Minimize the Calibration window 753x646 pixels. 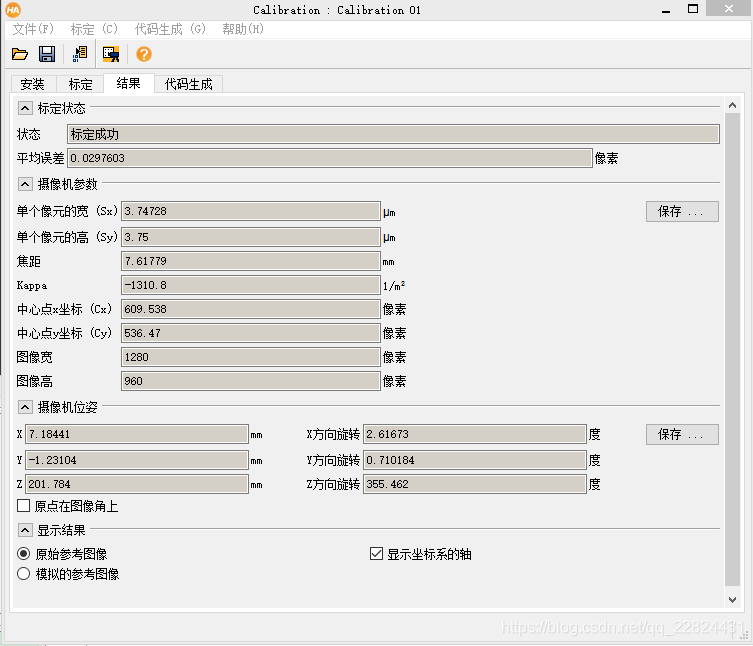(x=666, y=10)
